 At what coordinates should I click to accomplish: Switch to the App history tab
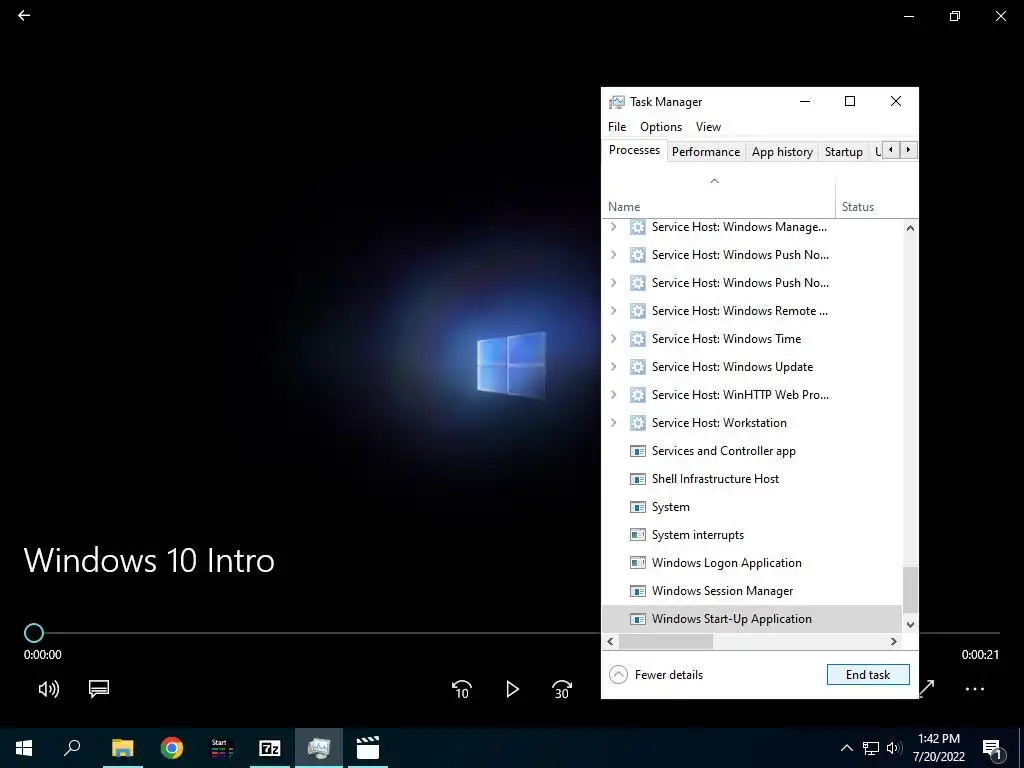tap(782, 152)
